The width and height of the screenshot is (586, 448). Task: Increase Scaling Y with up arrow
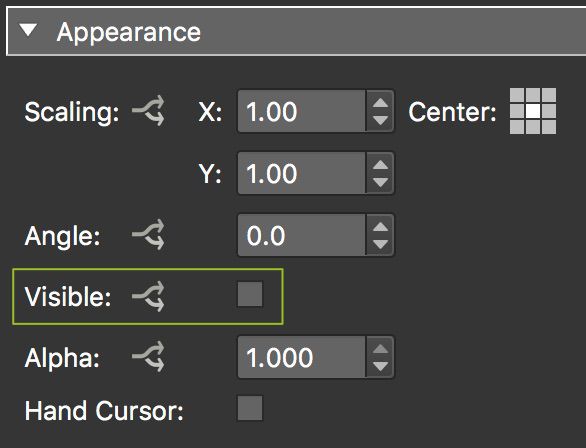pyautogui.click(x=380, y=164)
